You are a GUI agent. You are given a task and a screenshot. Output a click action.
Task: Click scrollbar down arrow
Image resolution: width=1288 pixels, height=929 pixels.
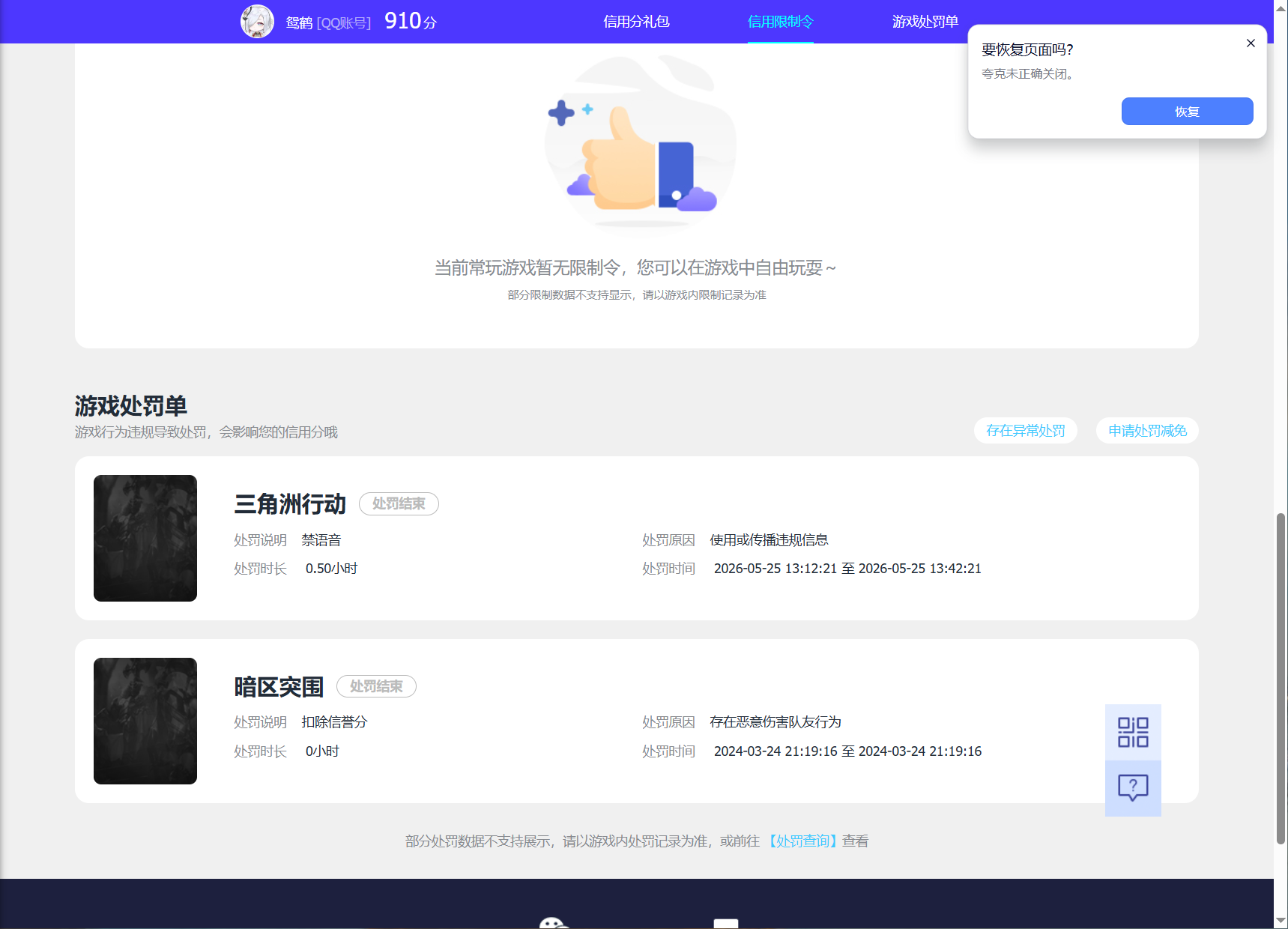(1281, 921)
